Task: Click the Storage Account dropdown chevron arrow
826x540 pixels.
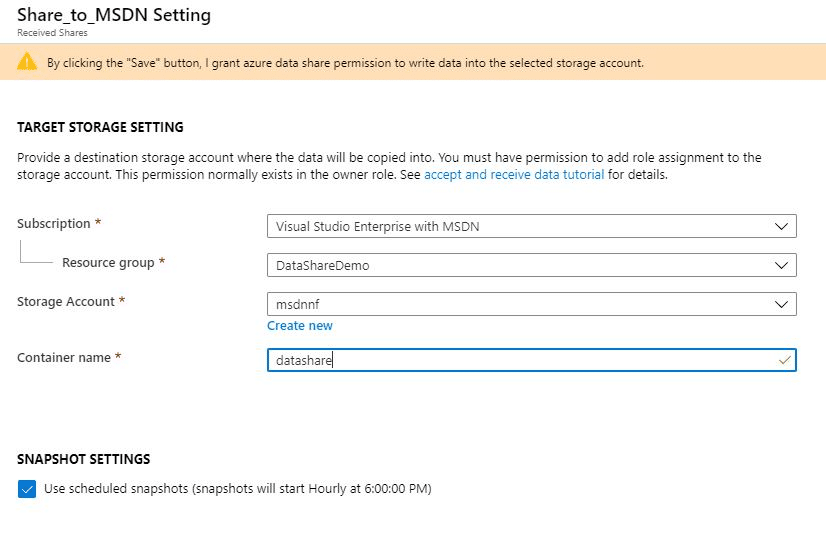Action: (x=781, y=305)
